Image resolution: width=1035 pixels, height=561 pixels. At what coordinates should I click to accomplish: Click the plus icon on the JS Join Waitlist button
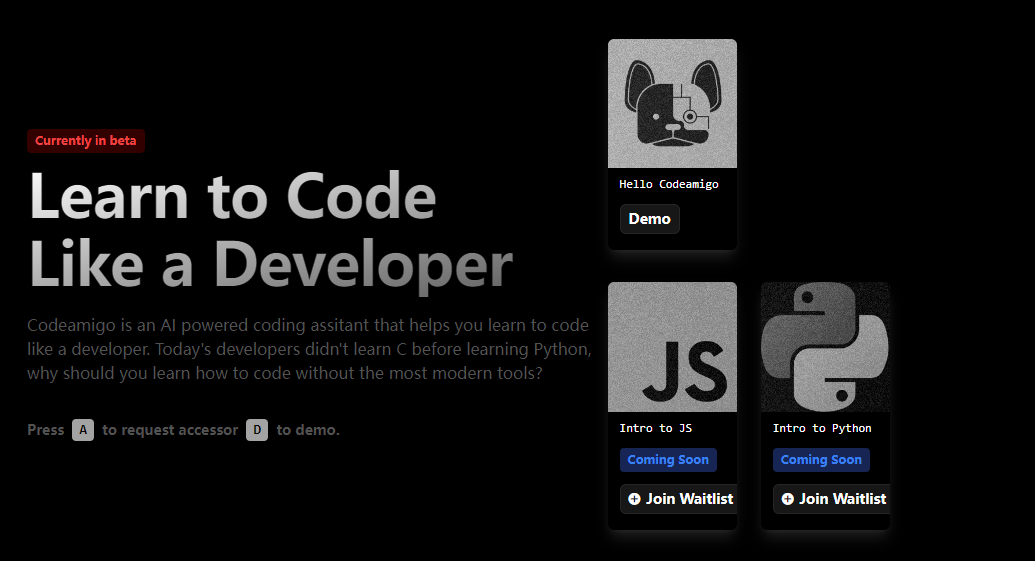pyautogui.click(x=634, y=498)
